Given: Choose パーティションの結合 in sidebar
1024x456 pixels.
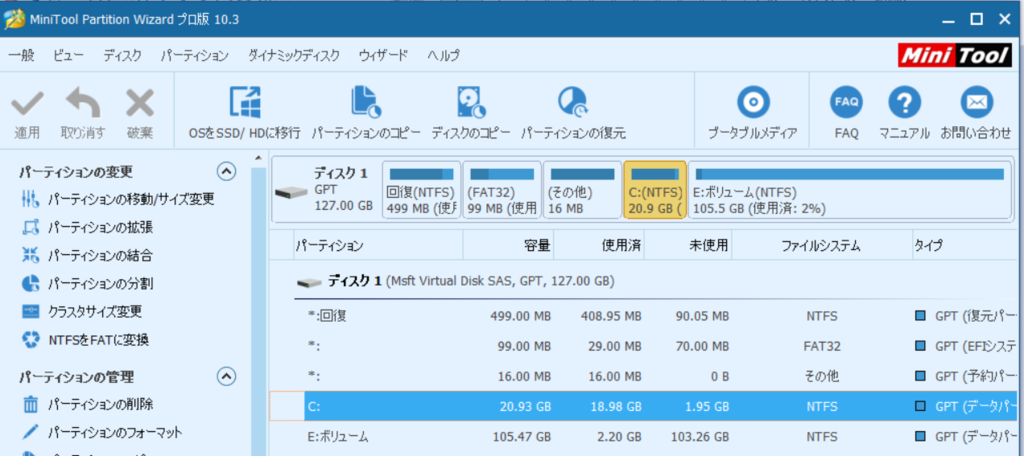Looking at the screenshot, I should tap(88, 255).
